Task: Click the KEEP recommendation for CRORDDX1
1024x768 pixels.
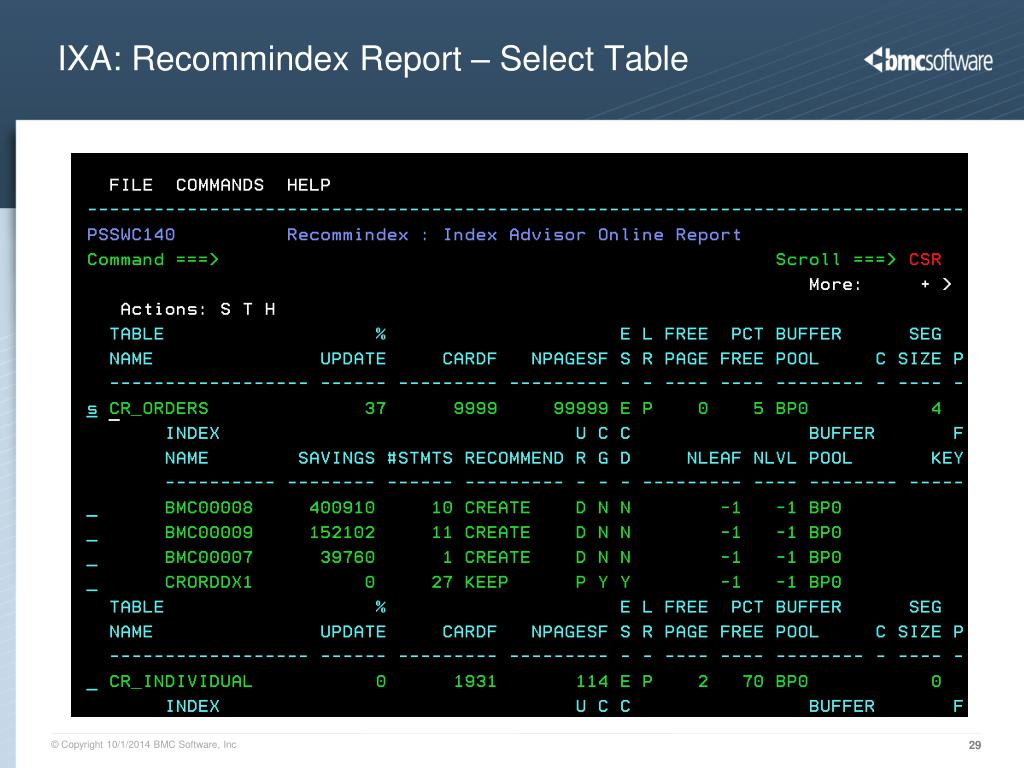Action: click(486, 582)
